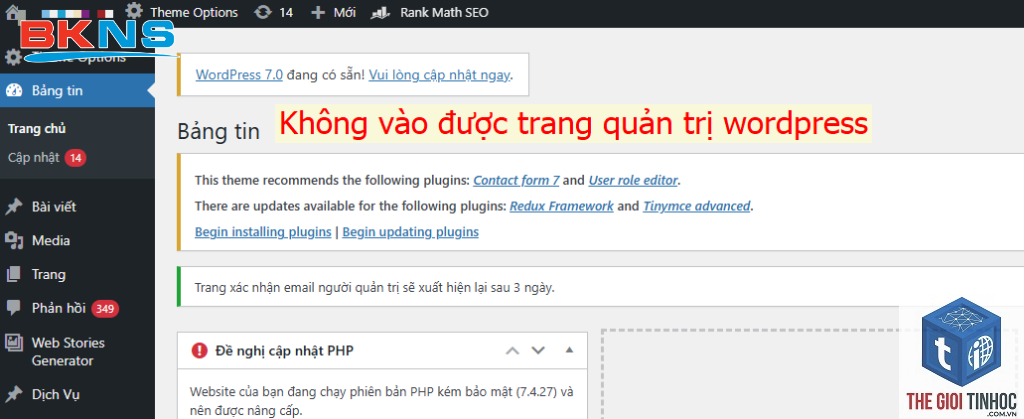Collapse the Đề nghị cập nhật PHP panel
Screen dimensions: 1024x419
point(569,350)
